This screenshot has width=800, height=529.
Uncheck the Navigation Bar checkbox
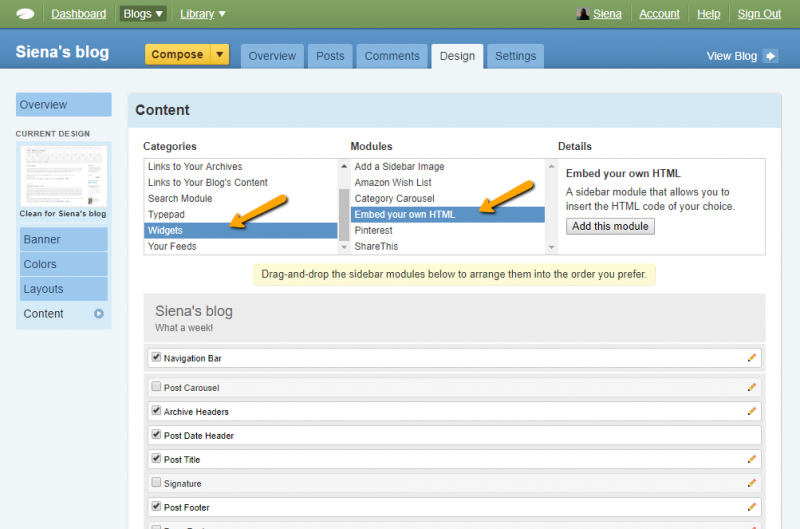[x=156, y=357]
